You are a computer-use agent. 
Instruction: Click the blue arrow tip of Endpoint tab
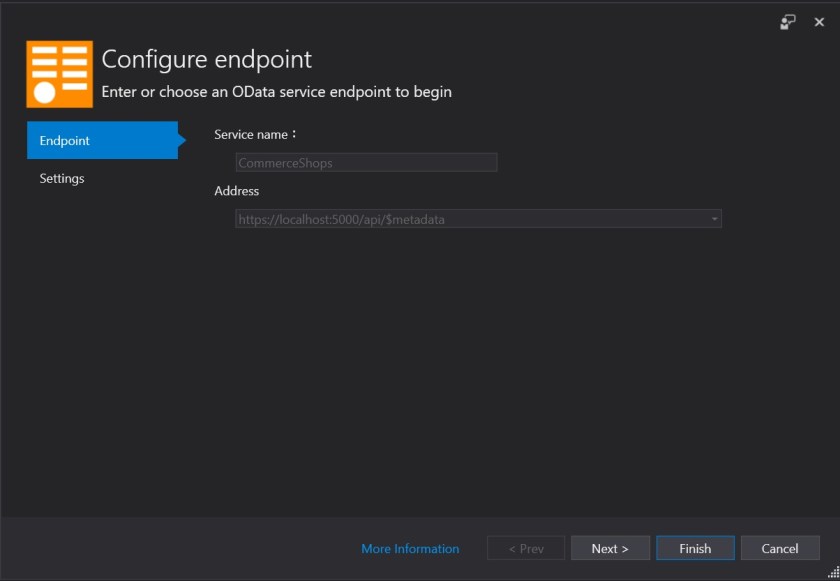click(182, 141)
